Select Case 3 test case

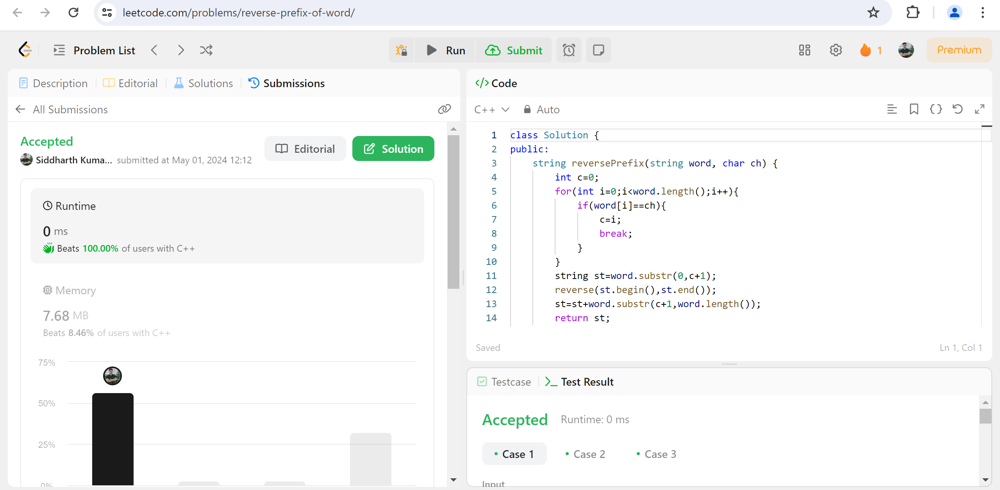pos(656,454)
